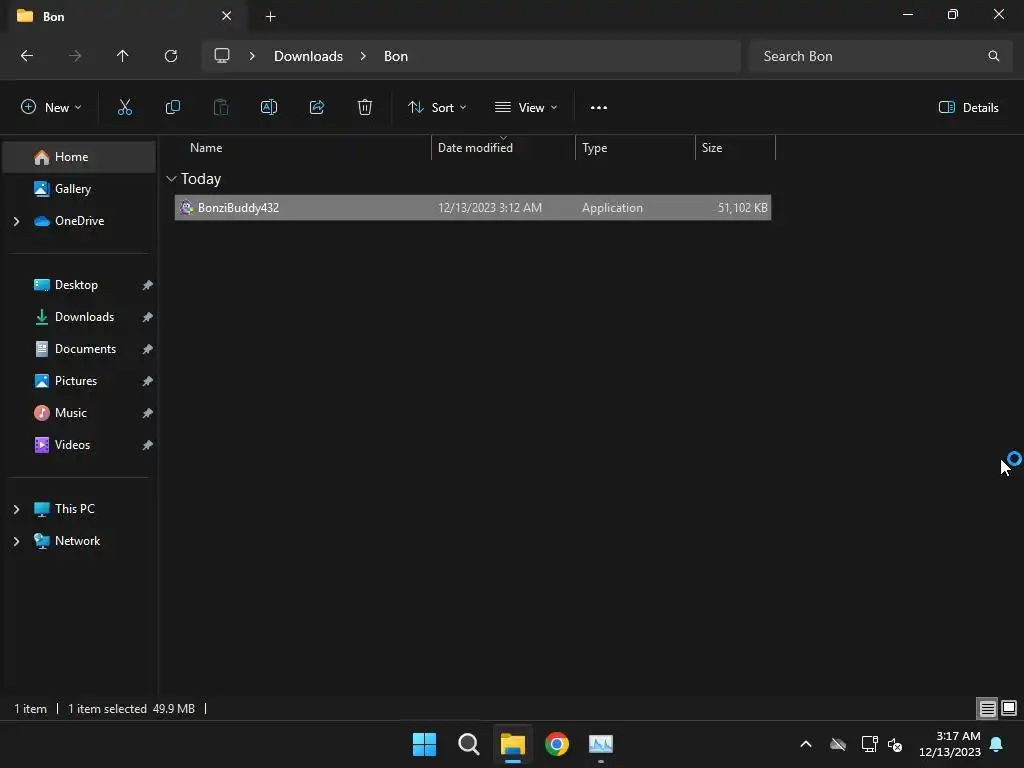The height and width of the screenshot is (768, 1024).
Task: Go up one folder level
Action: click(x=123, y=56)
